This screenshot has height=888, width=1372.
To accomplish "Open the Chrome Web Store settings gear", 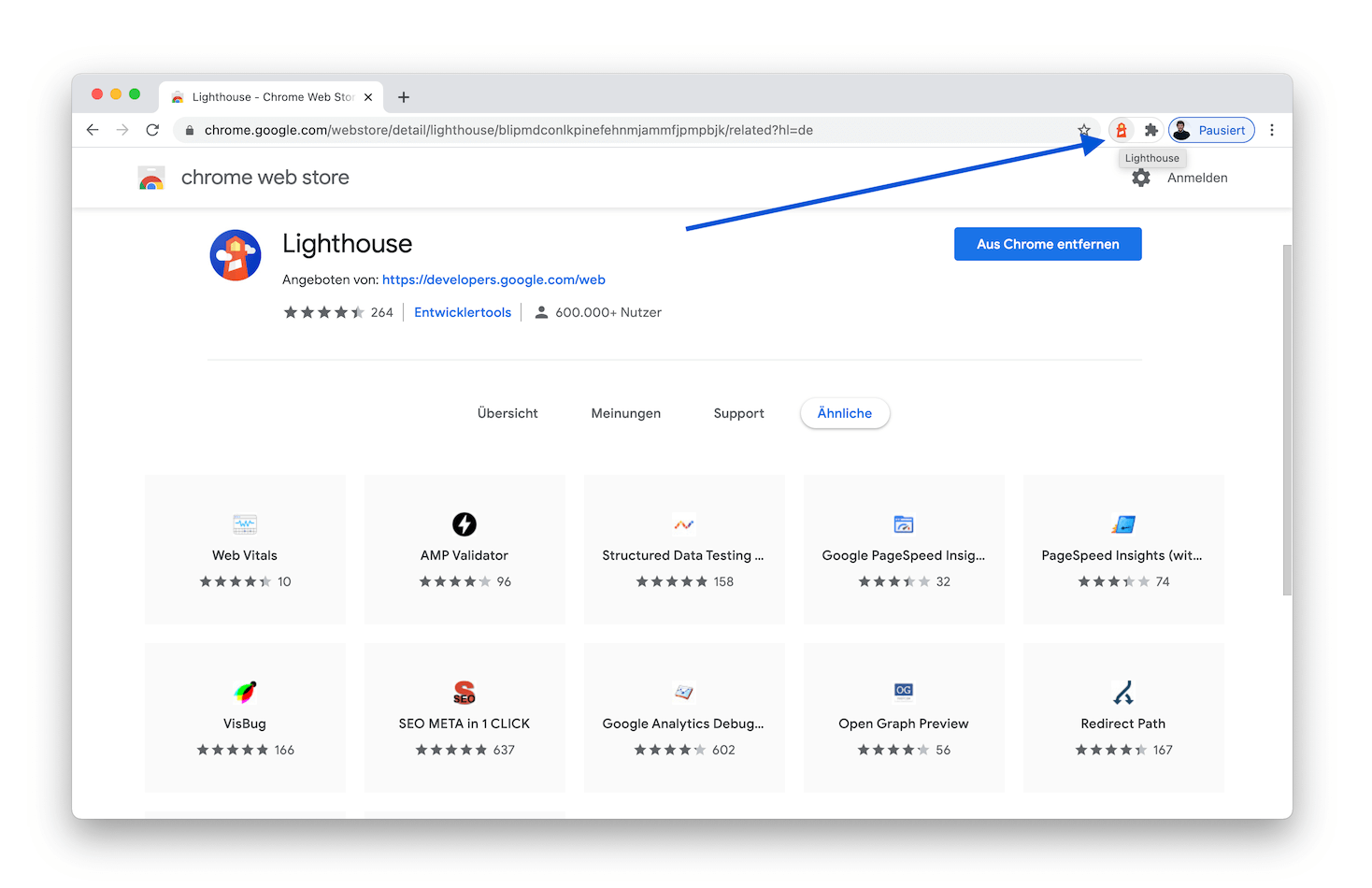I will pos(1141,178).
